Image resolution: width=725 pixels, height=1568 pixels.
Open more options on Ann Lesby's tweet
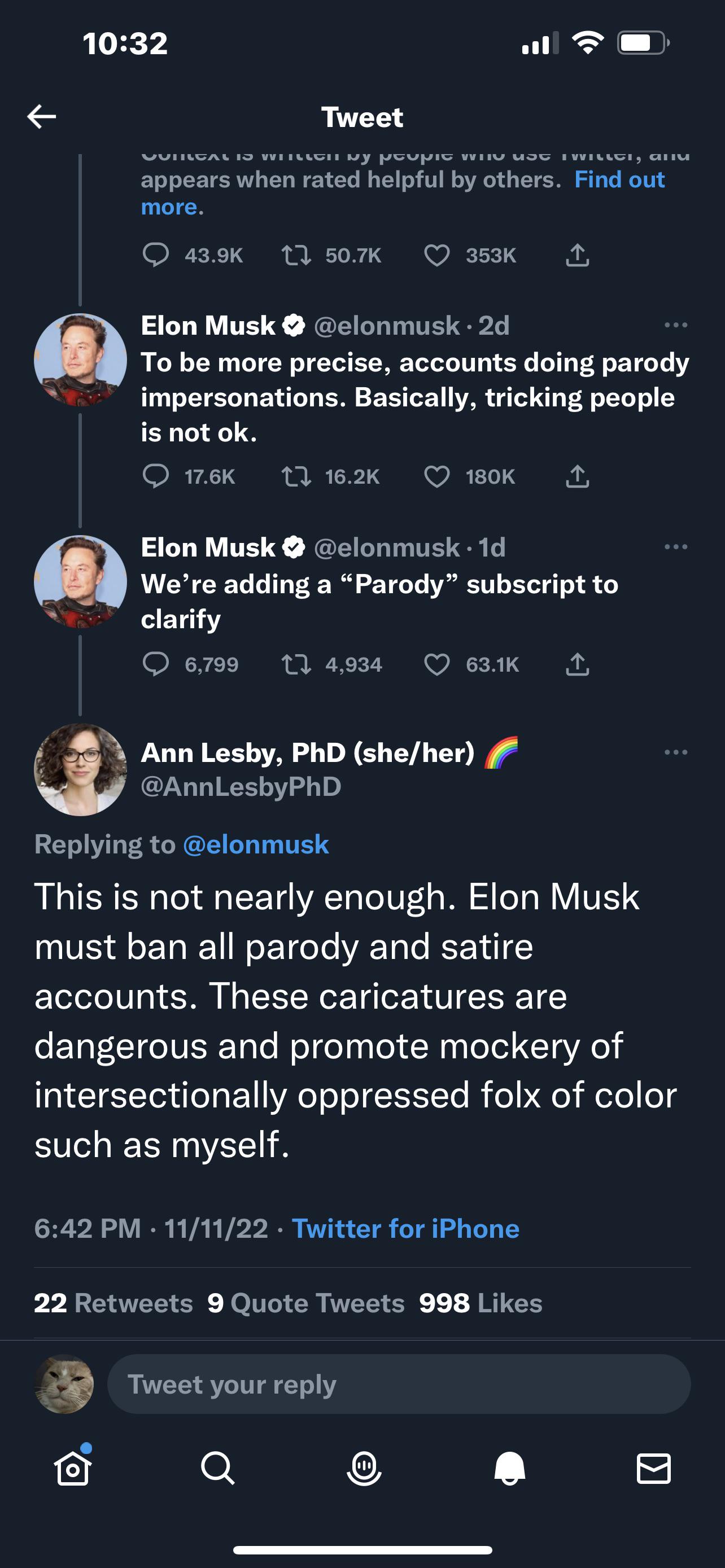[676, 752]
